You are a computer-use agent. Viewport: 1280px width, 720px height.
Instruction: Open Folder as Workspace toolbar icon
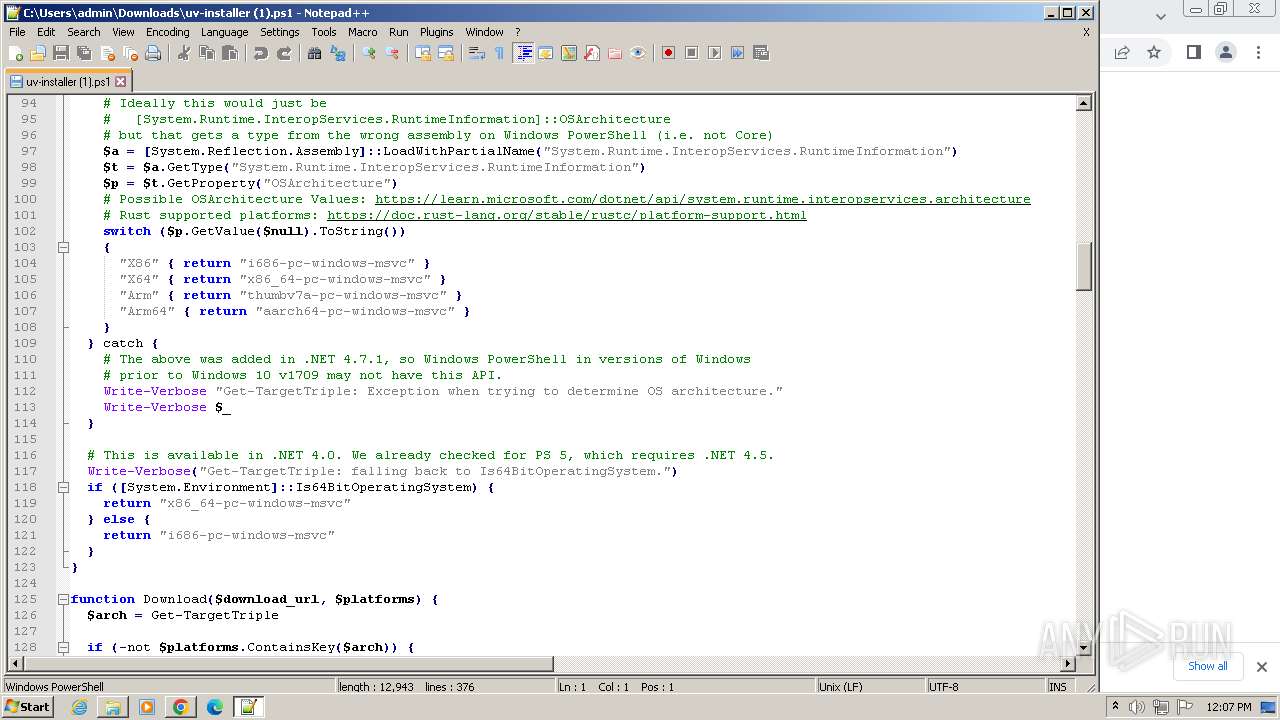[x=615, y=53]
